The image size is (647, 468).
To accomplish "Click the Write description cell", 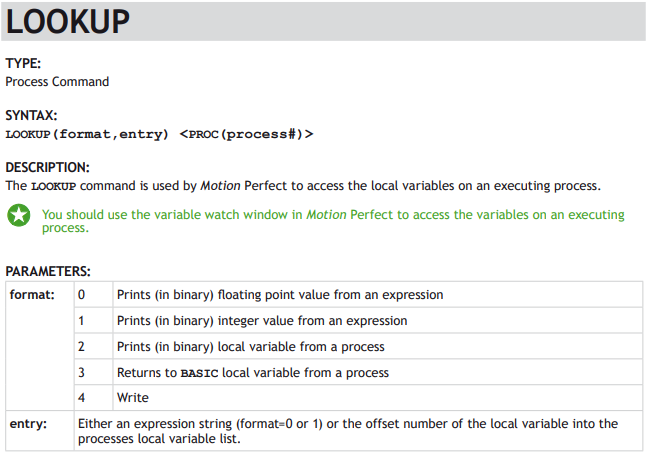I will coord(378,398).
